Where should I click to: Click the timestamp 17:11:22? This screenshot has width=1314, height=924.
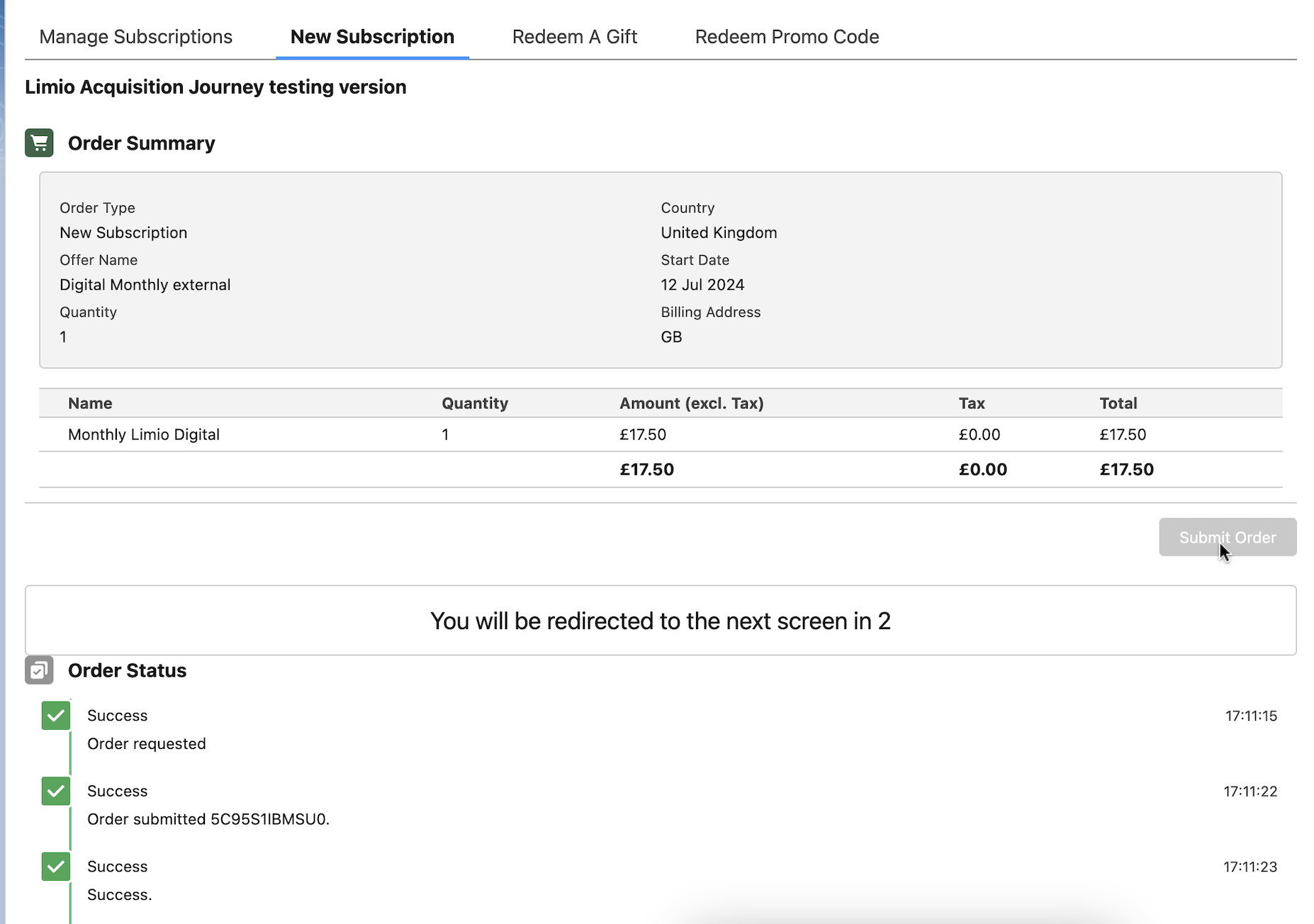tap(1250, 791)
